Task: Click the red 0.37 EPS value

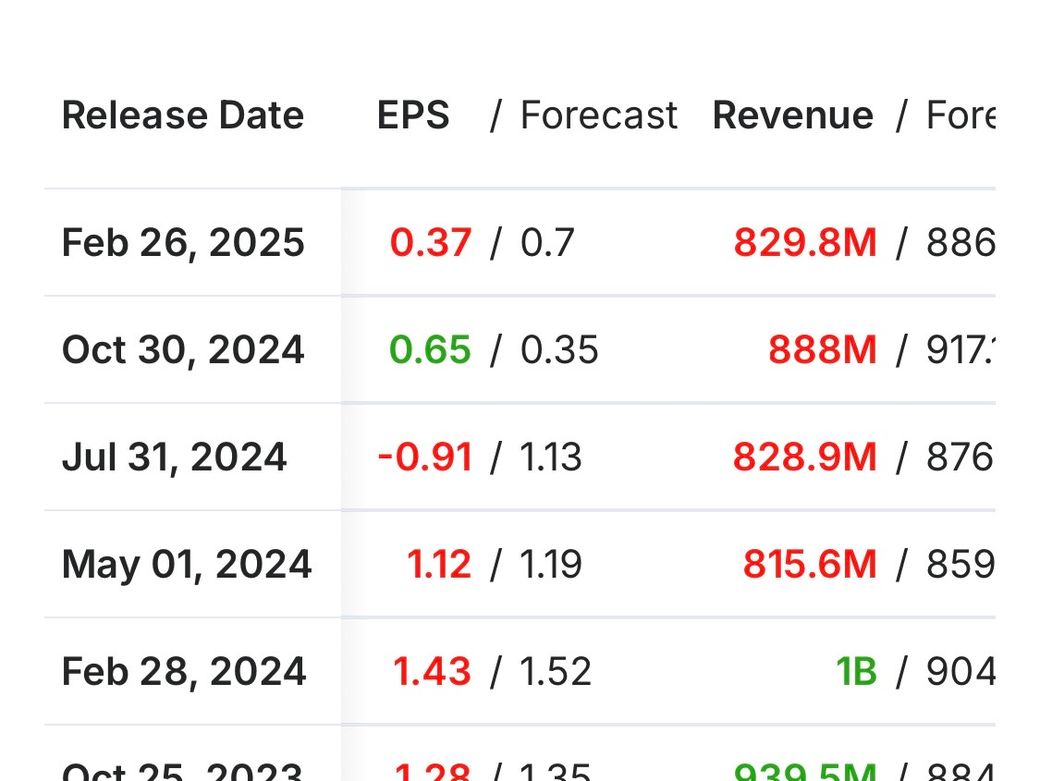Action: pyautogui.click(x=430, y=243)
